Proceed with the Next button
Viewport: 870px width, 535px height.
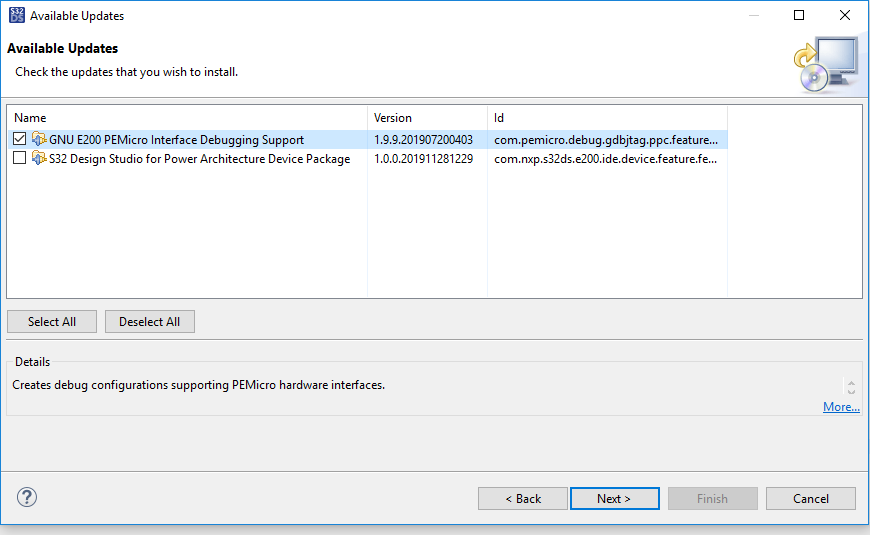(x=614, y=498)
